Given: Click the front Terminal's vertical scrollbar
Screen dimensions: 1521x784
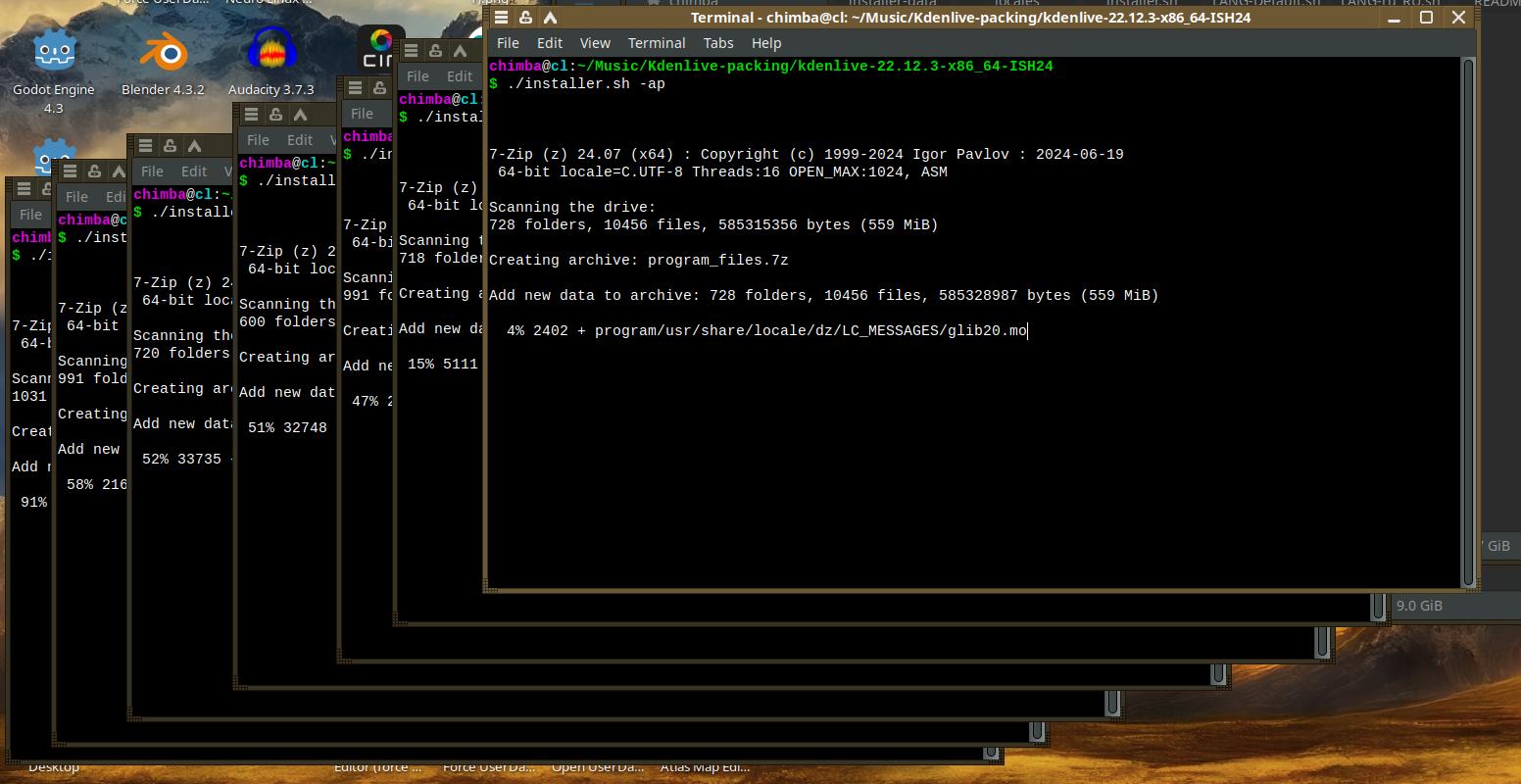Looking at the screenshot, I should (1468, 321).
